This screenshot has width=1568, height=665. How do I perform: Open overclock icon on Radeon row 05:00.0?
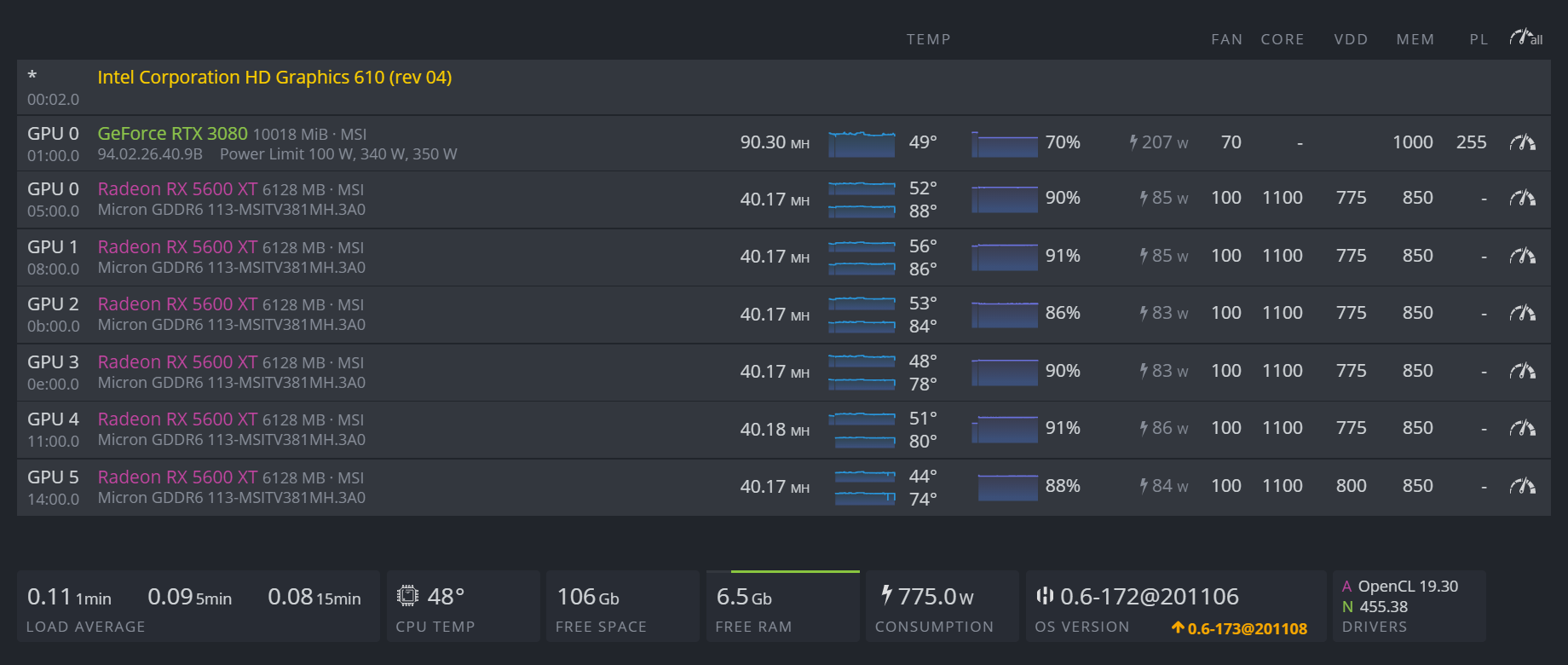click(x=1522, y=198)
